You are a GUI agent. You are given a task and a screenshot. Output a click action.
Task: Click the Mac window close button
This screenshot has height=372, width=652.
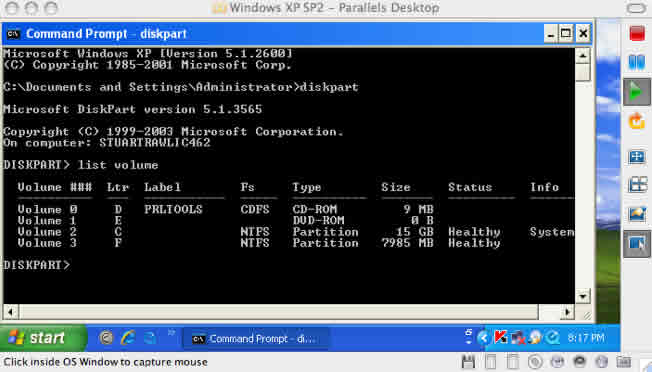(12, 8)
